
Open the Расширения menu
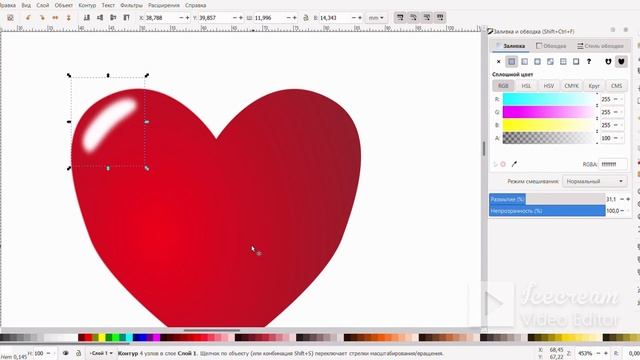pyautogui.click(x=164, y=5)
